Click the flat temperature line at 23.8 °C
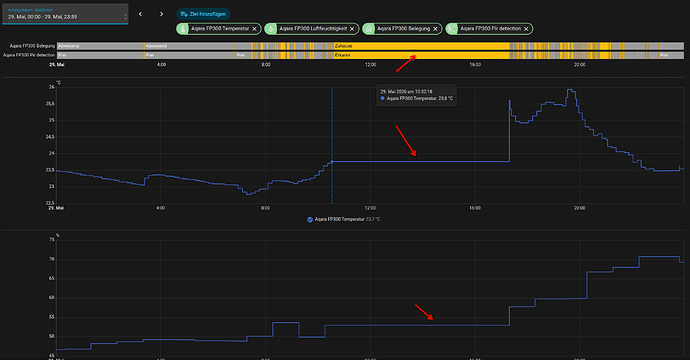 [x=421, y=162]
